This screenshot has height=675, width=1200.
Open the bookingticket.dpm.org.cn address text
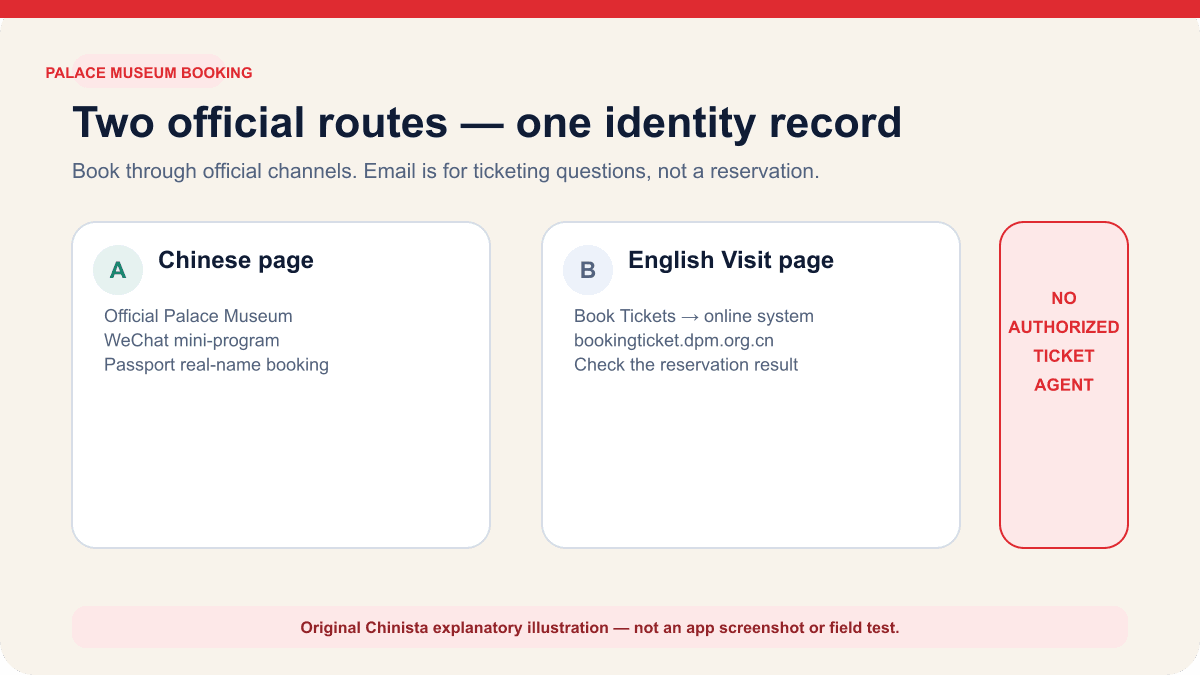tap(674, 340)
